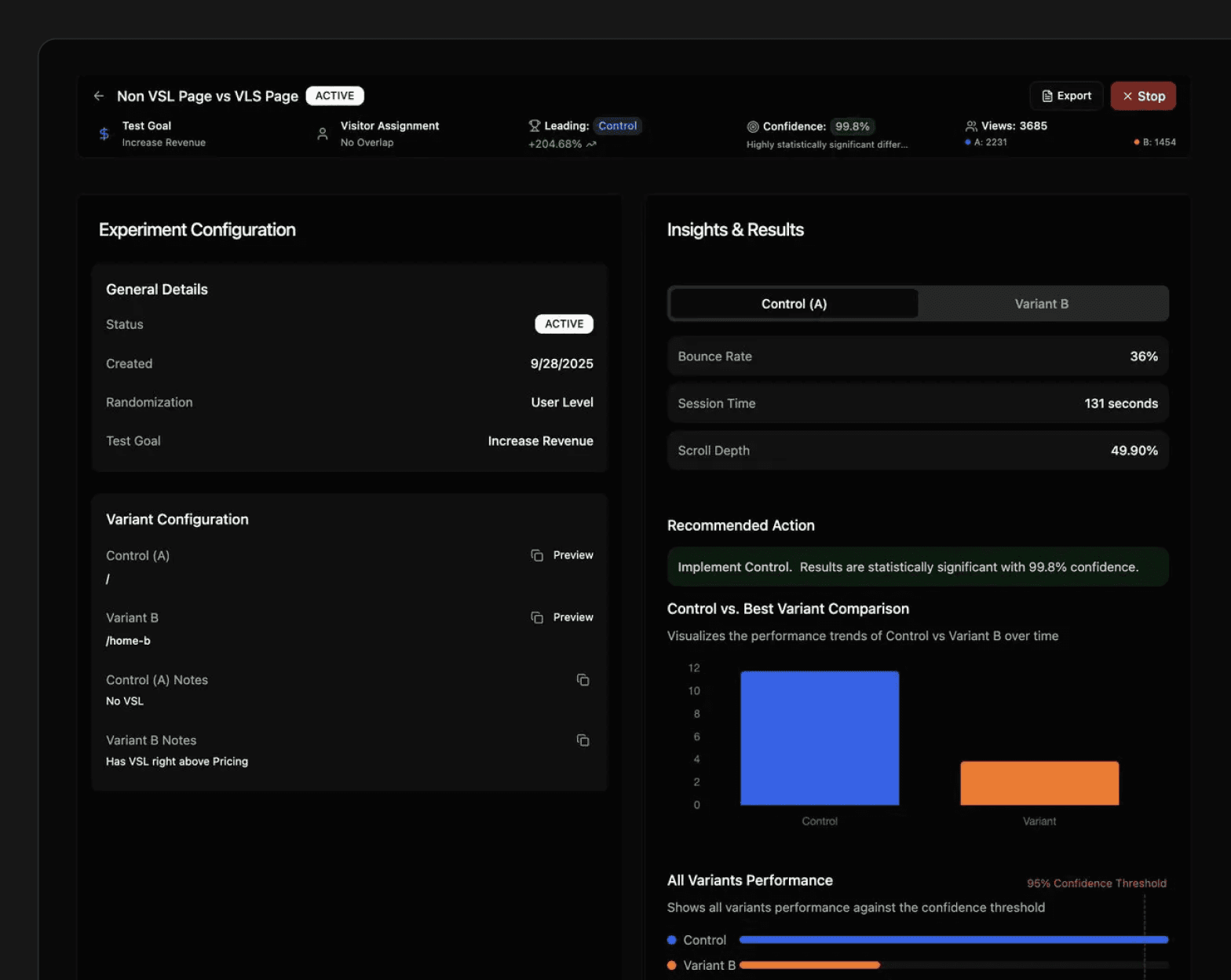Click the ACTIVE status badge in General Details
Image resolution: width=1231 pixels, height=980 pixels.
(564, 324)
